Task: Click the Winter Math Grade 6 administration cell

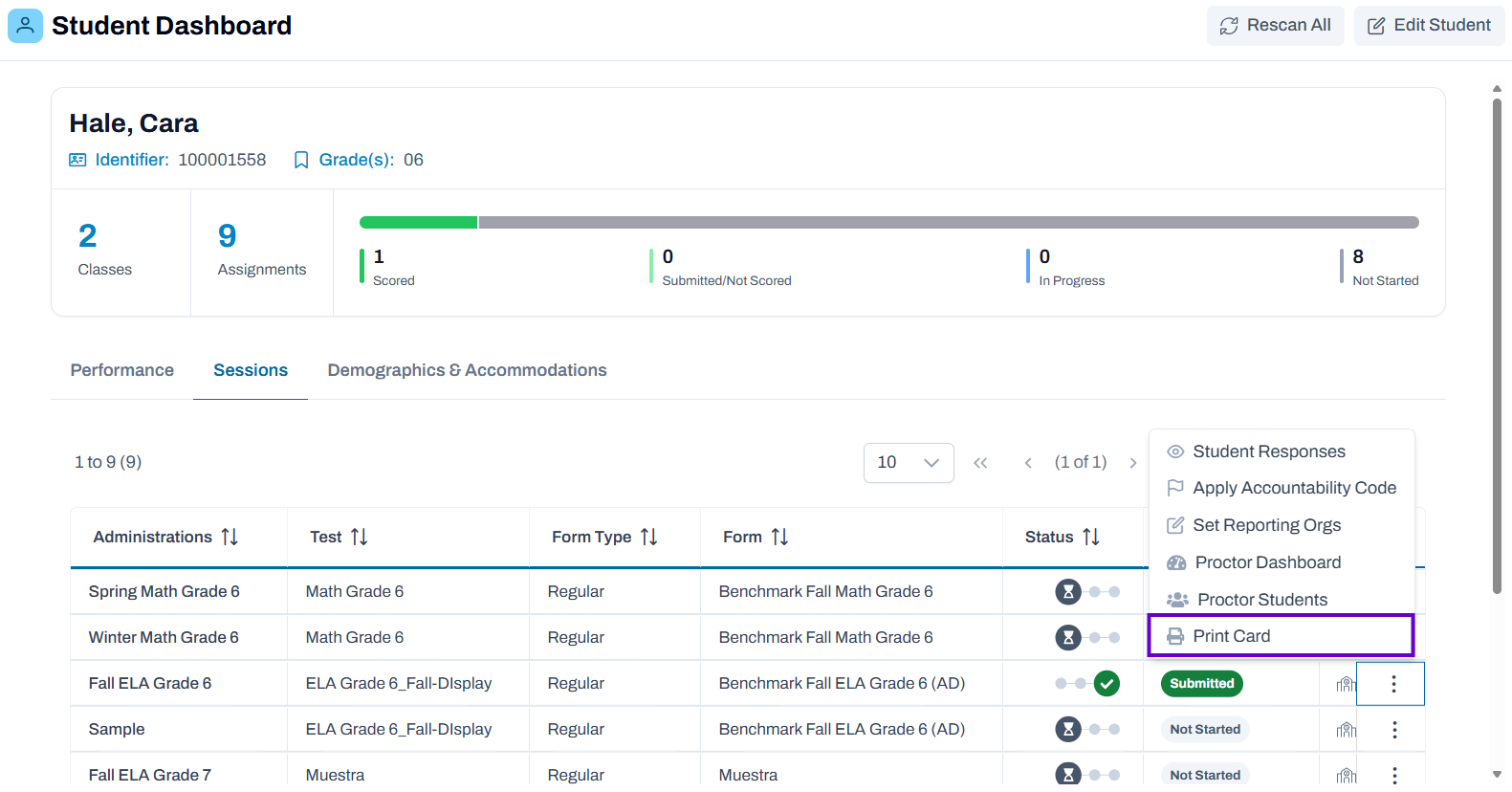Action: [179, 637]
